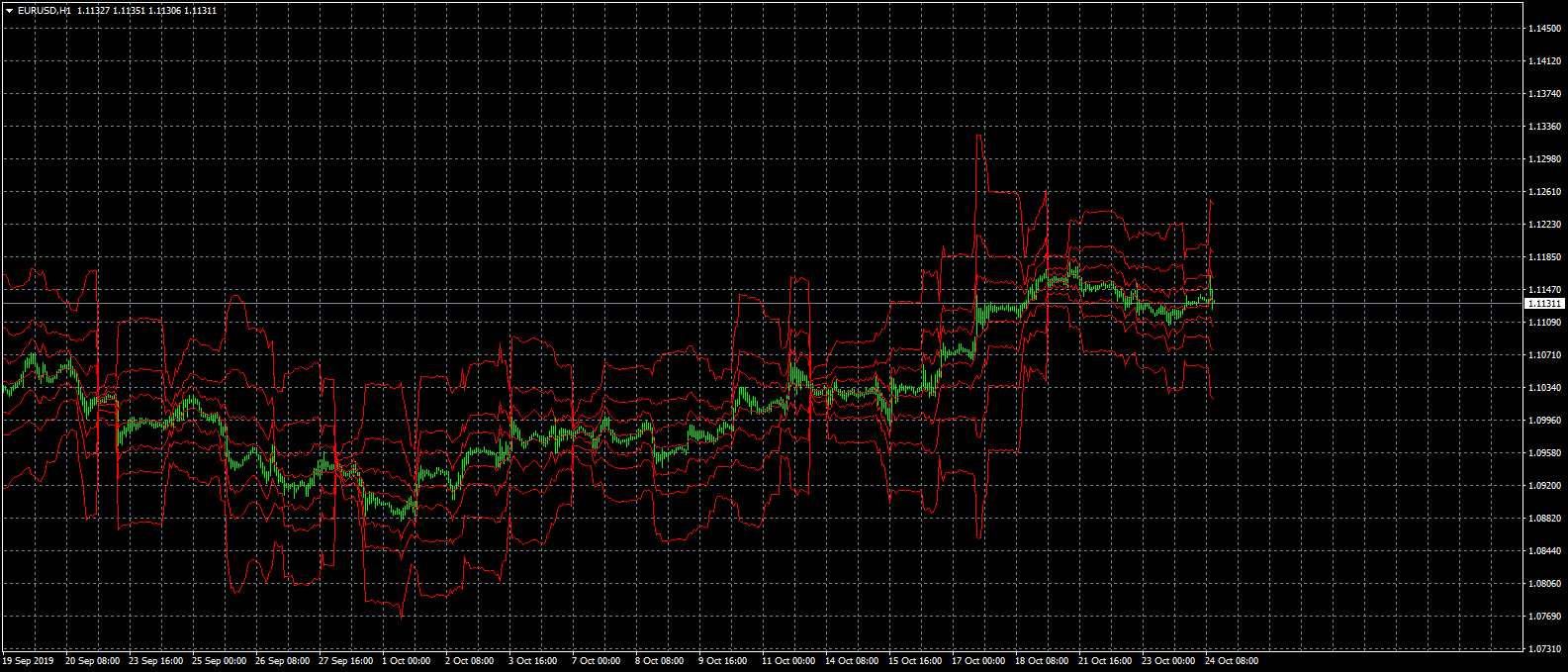Click the 27 Sep 16:00 time label

tap(346, 661)
